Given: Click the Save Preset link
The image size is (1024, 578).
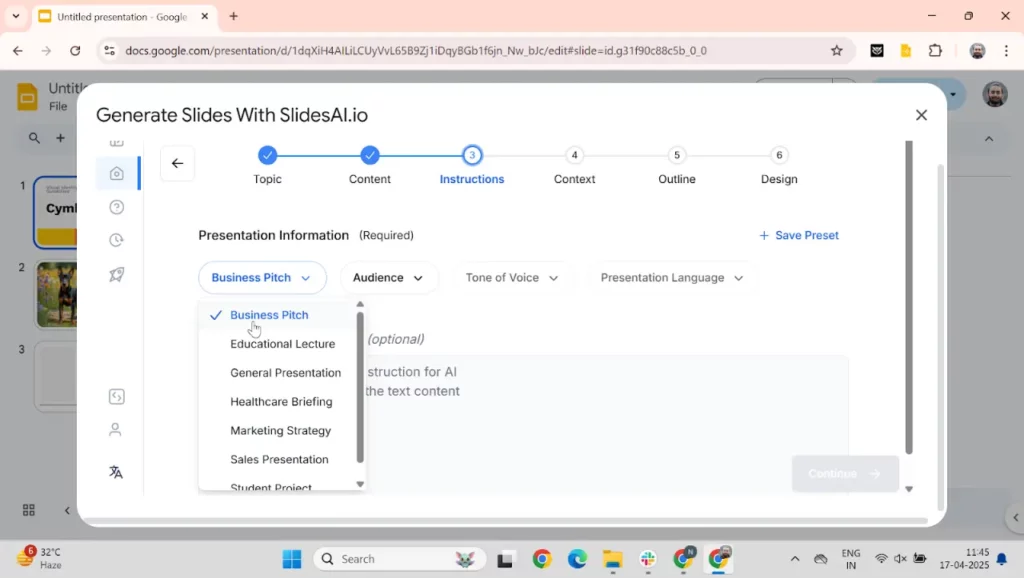Looking at the screenshot, I should coord(799,236).
